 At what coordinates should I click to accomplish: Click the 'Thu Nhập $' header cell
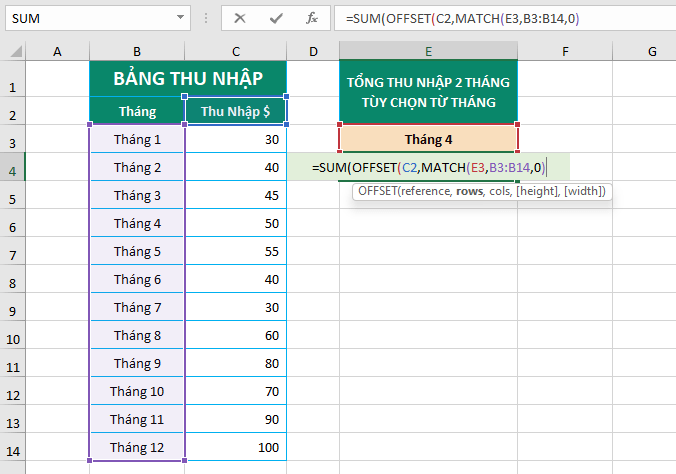236,111
